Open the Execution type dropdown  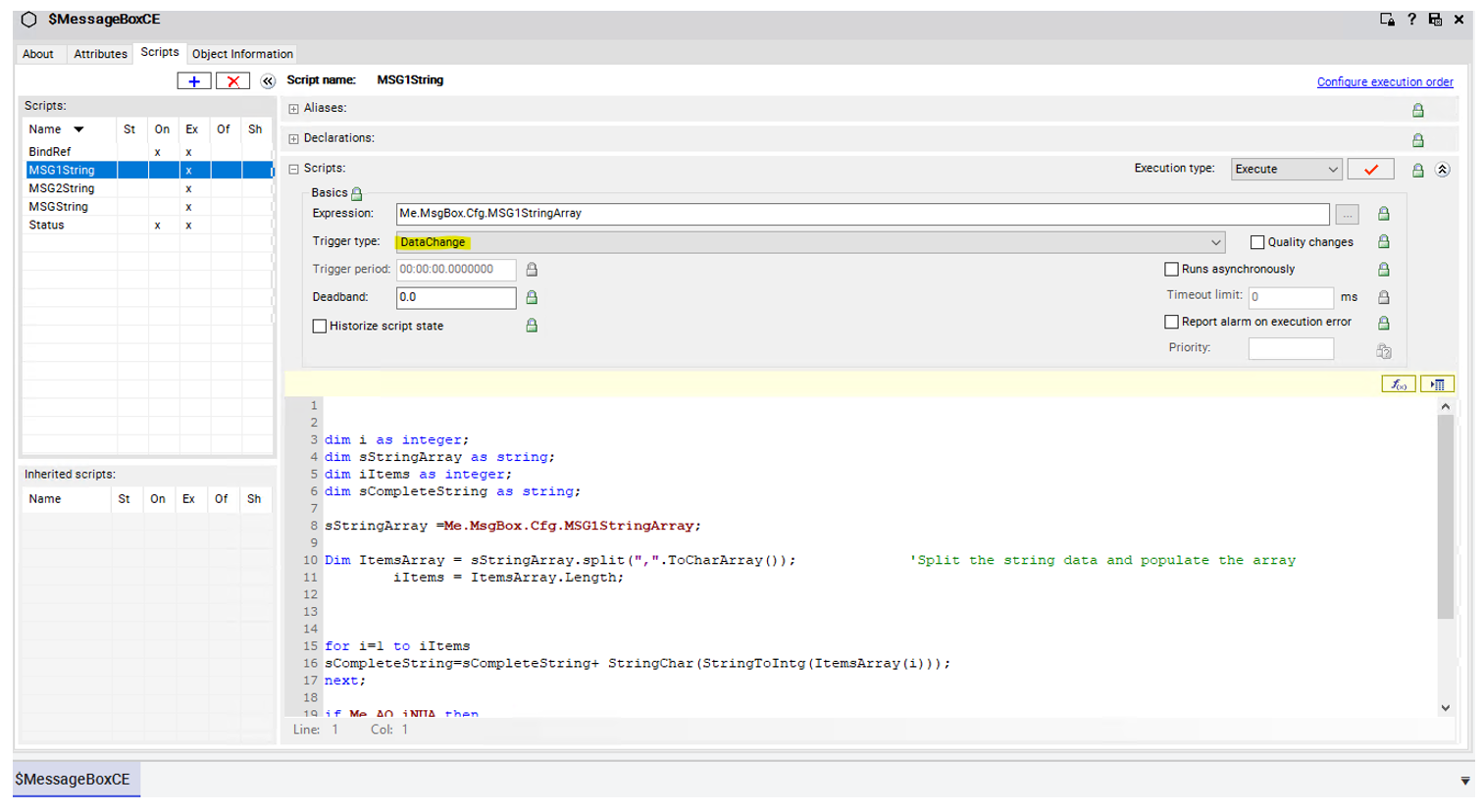(x=1286, y=170)
